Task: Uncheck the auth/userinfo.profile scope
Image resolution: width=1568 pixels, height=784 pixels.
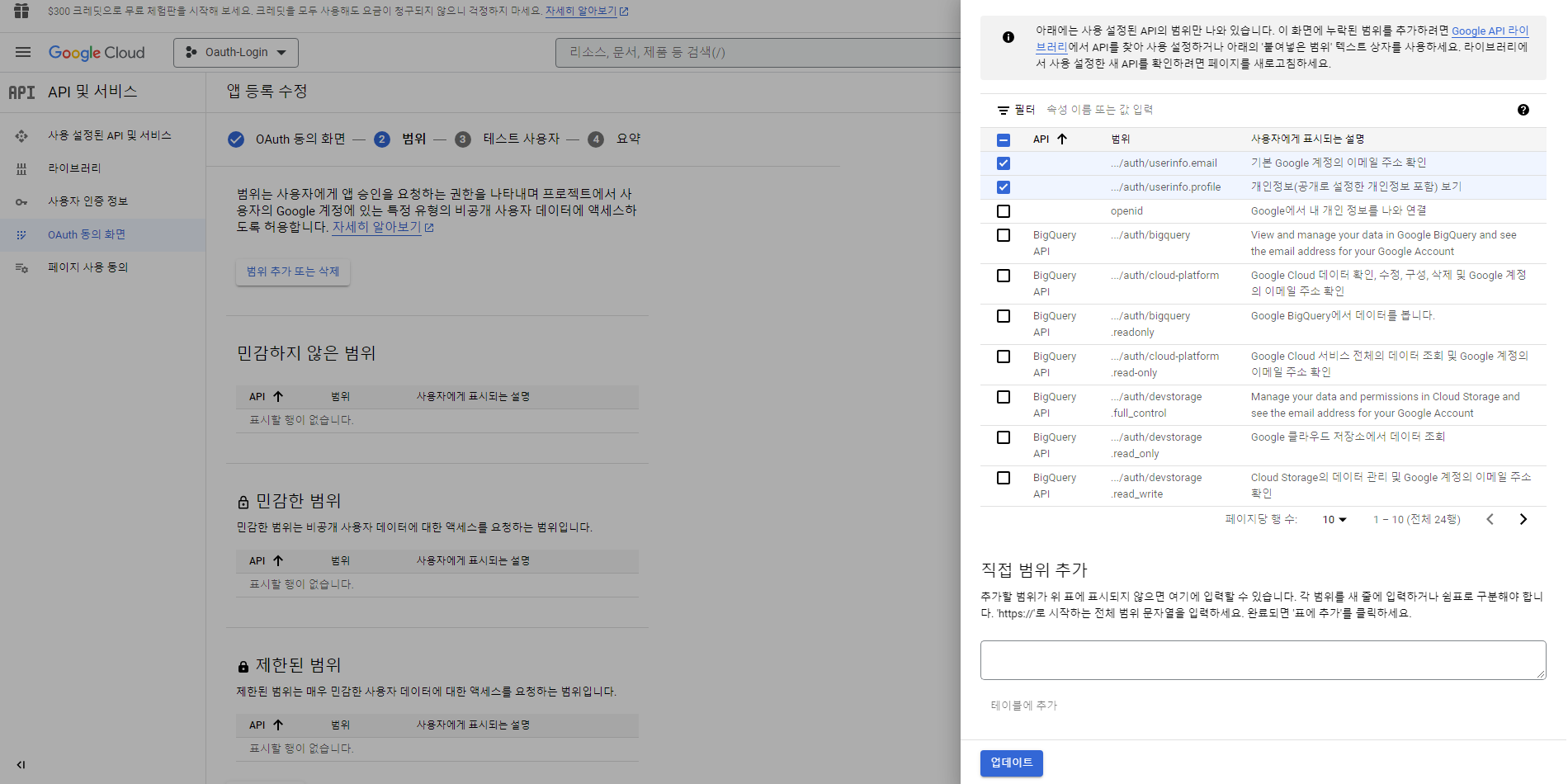Action: (1004, 187)
